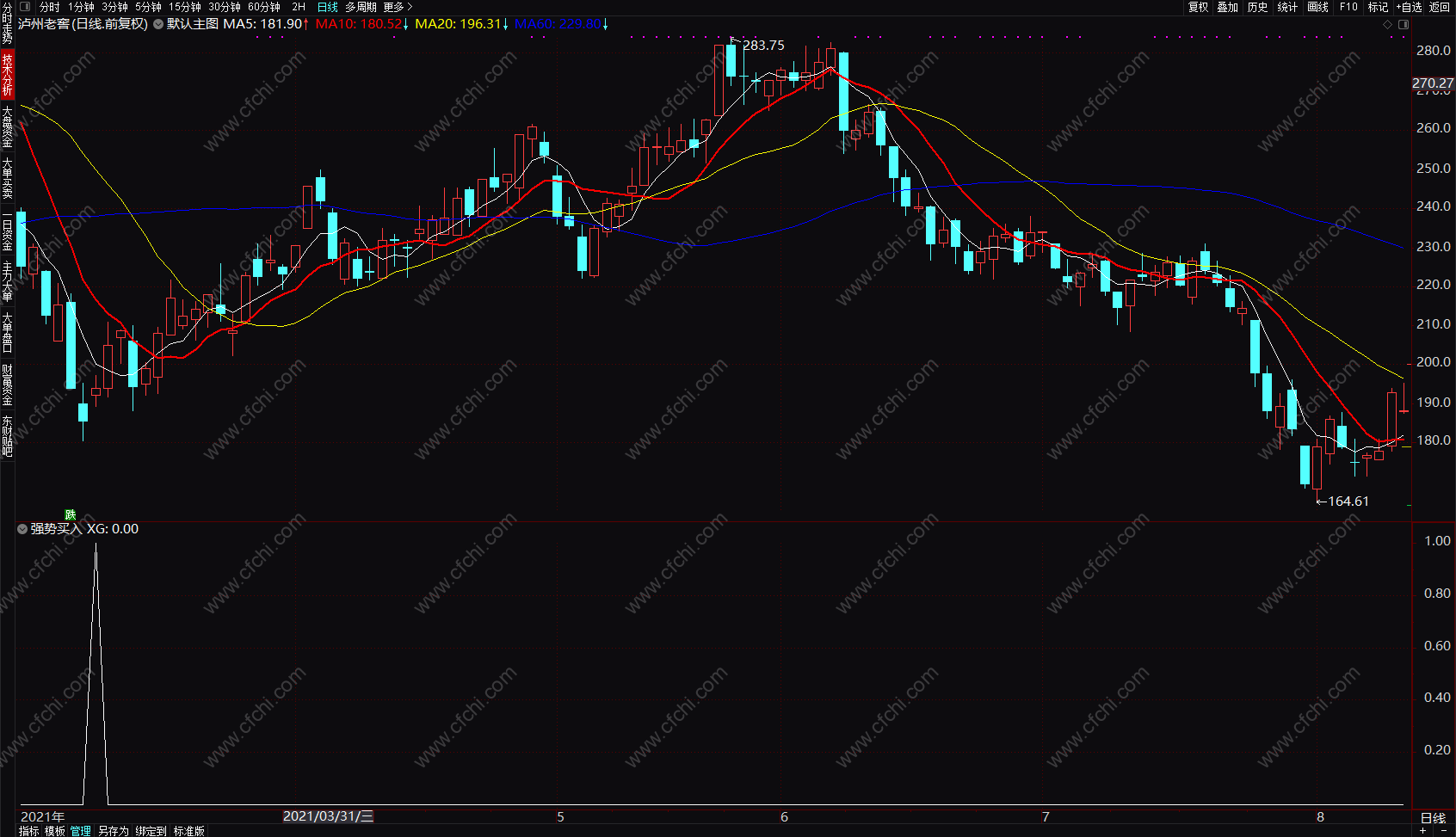Click the 指标 indicator button at bottom
Viewport: 1456px width, 837px height.
29,831
